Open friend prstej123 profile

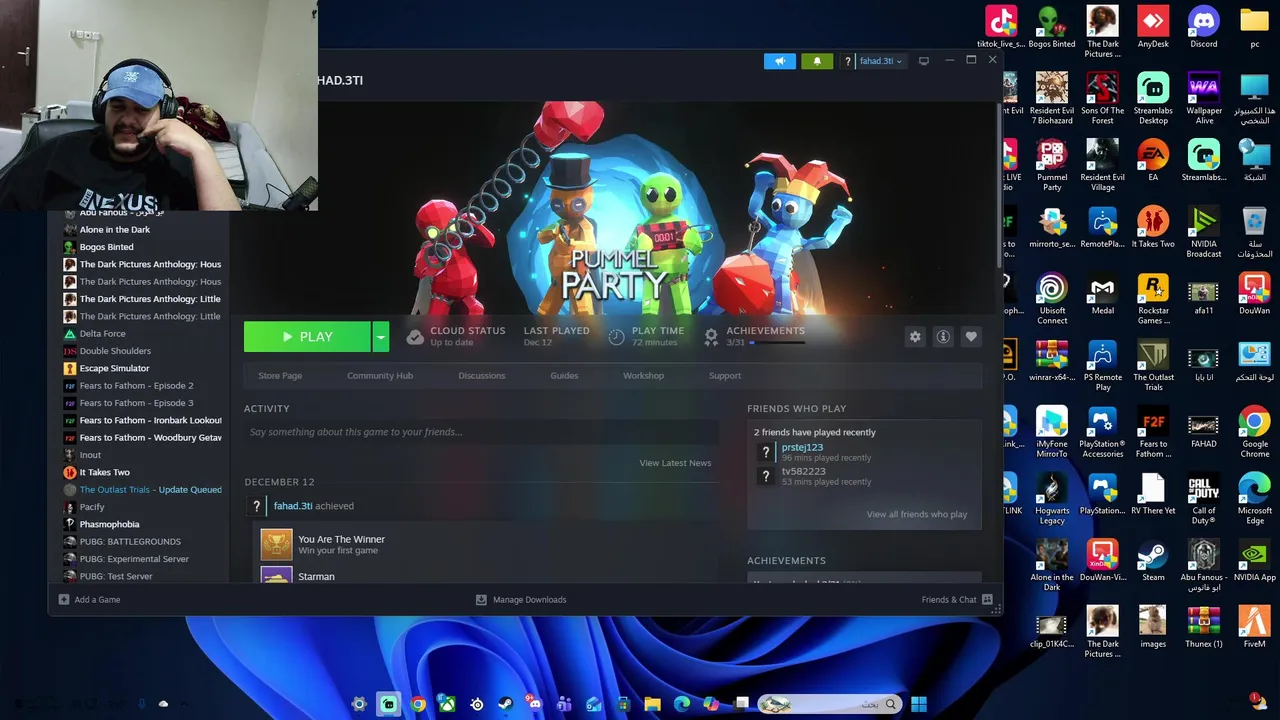[802, 447]
